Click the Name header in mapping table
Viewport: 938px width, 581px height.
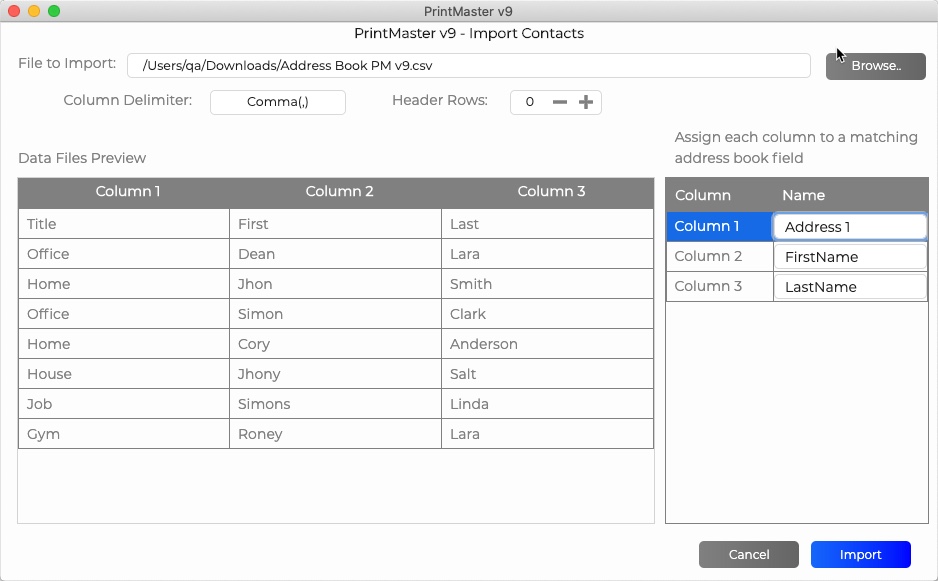click(x=803, y=195)
